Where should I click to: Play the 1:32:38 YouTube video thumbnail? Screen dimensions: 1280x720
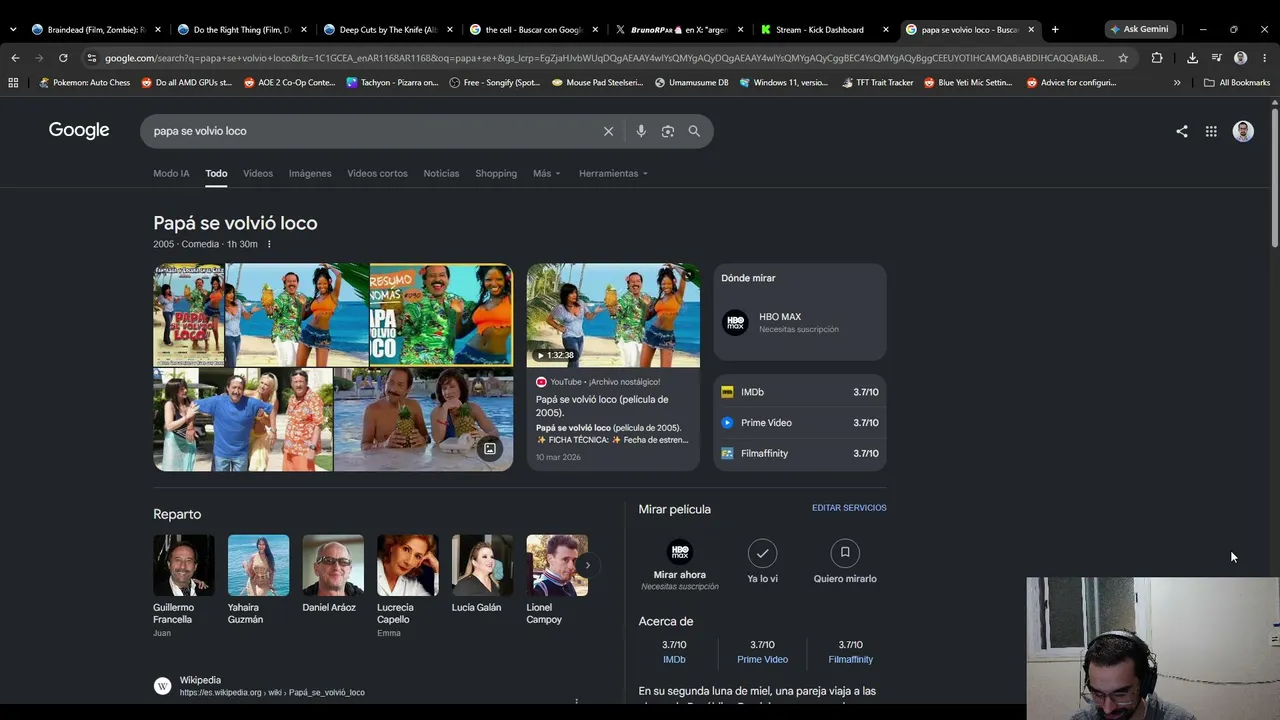point(613,315)
